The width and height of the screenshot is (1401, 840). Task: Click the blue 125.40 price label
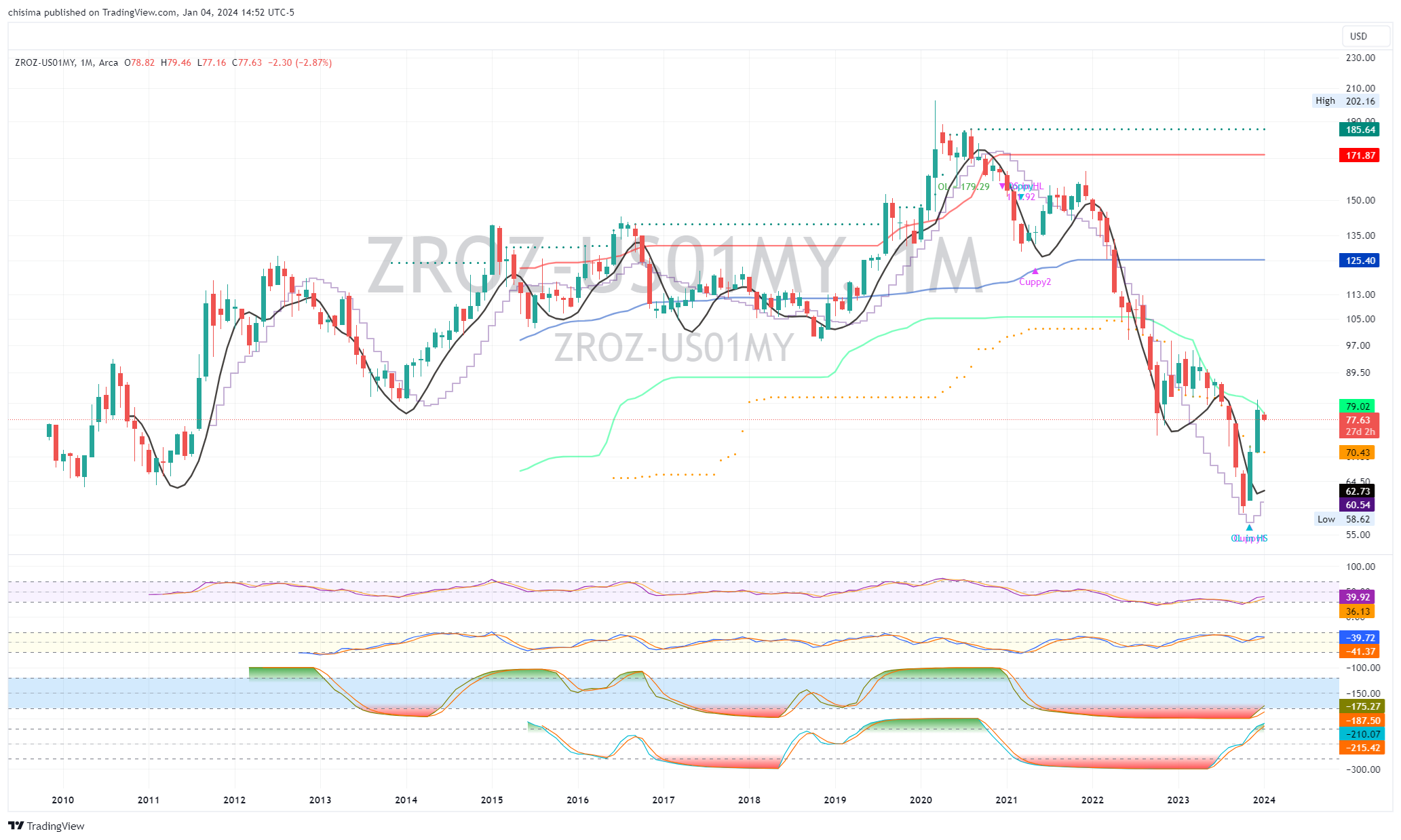click(1360, 261)
